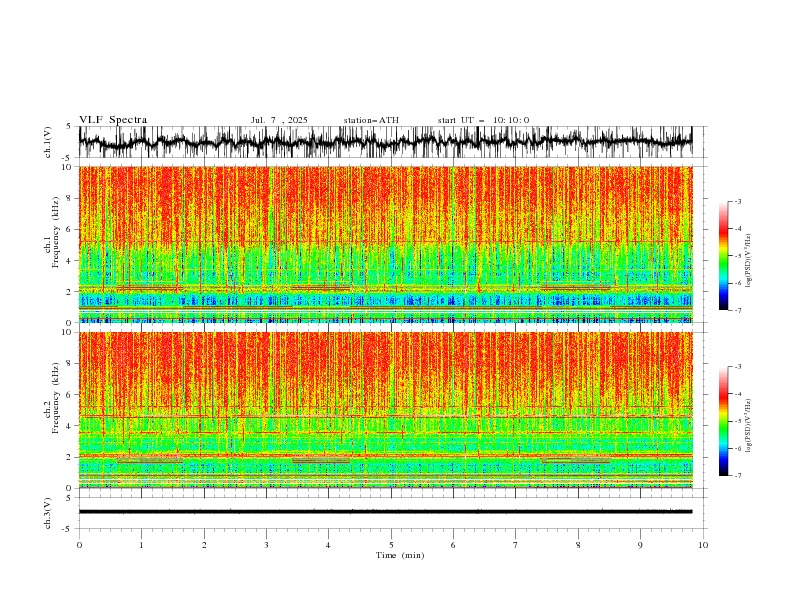This screenshot has height=612, width=792.
Task: Click time axis tick label "6"
Action: click(x=453, y=545)
